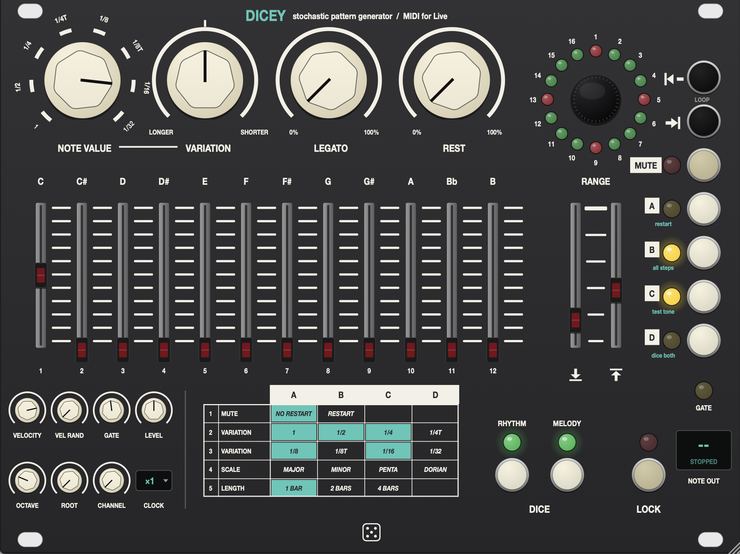Toggle step 16 LED in the ring
The width and height of the screenshot is (740, 554).
pyautogui.click(x=577, y=54)
